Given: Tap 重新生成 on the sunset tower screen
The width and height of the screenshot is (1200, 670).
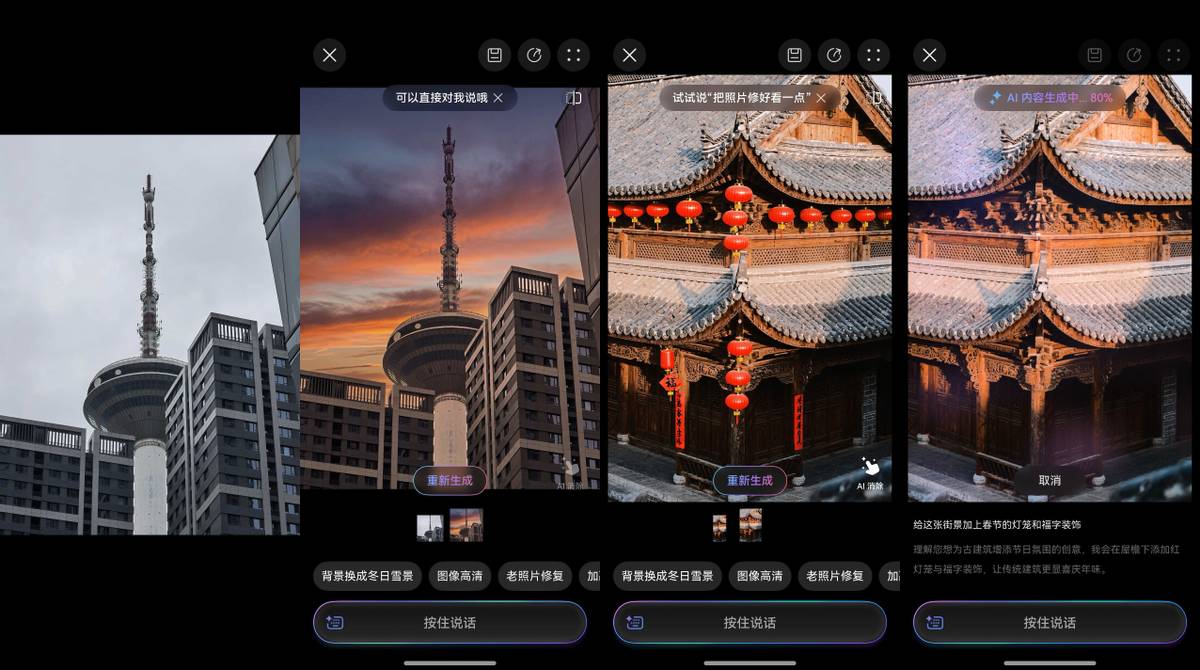Looking at the screenshot, I should click(x=449, y=480).
